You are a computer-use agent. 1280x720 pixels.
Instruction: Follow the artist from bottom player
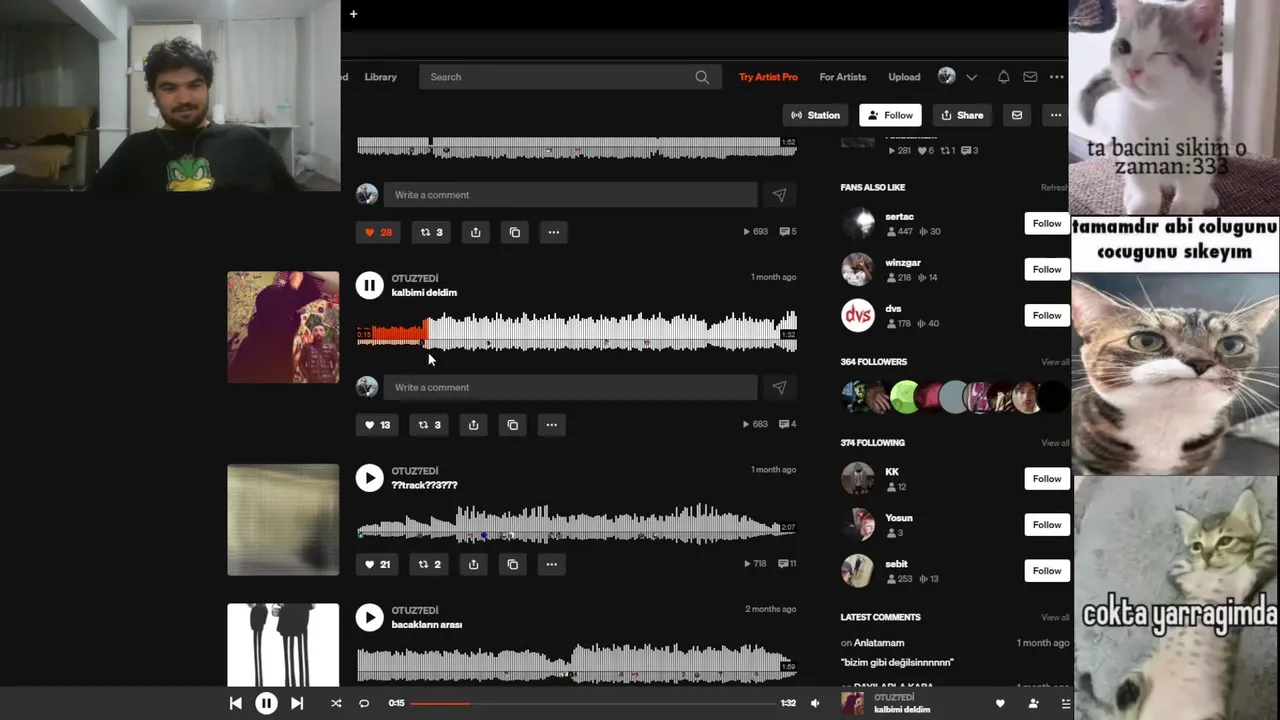[1033, 703]
